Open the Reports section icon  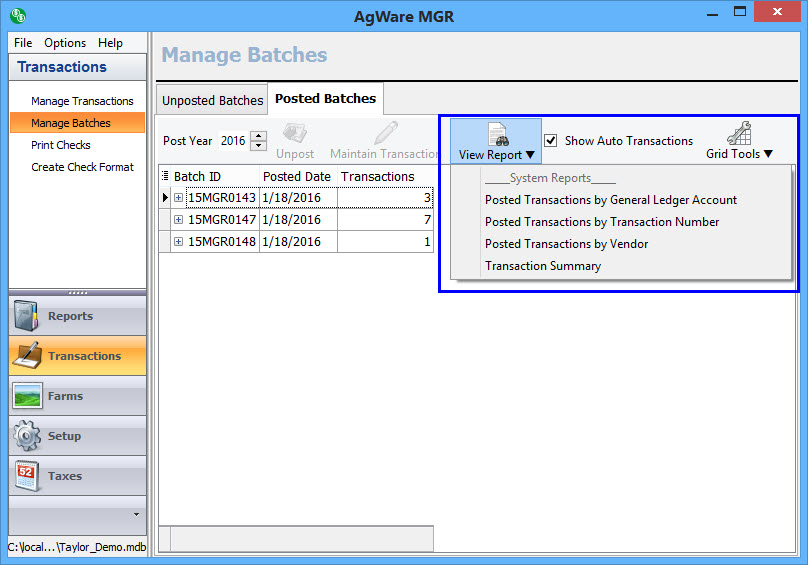coord(28,316)
